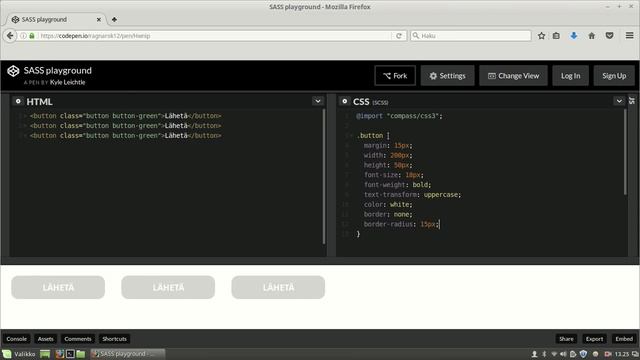Open the Comments panel
This screenshot has width=640, height=360.
[x=78, y=339]
